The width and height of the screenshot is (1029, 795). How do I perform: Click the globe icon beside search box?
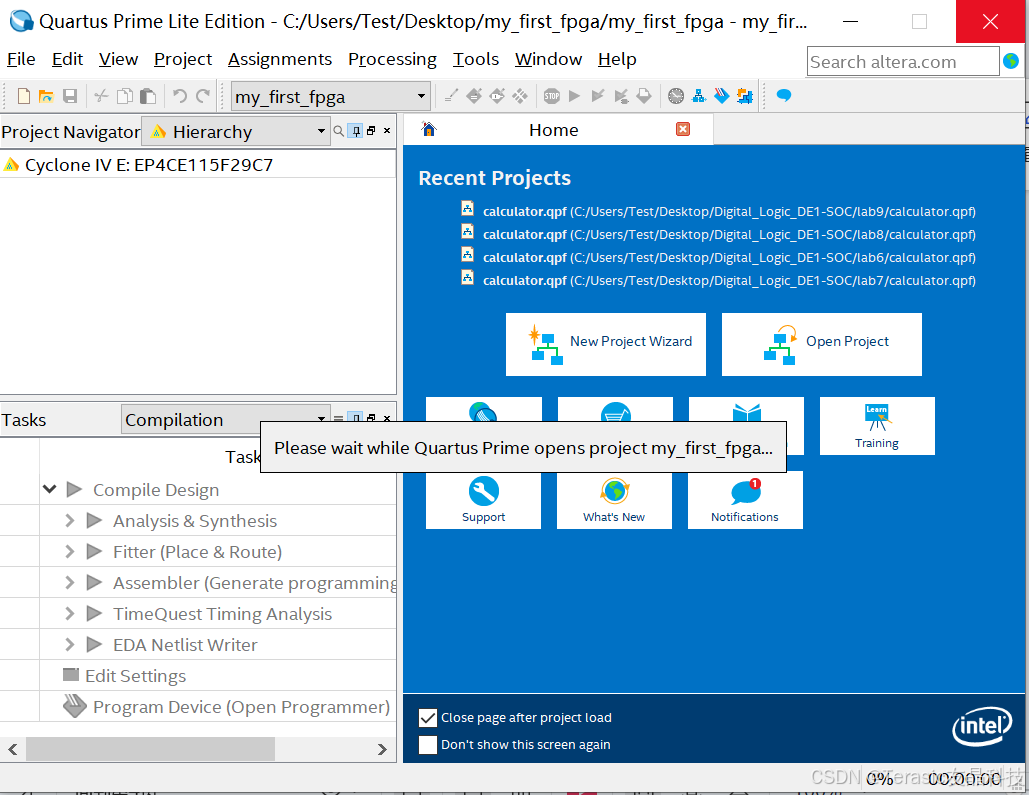1011,61
